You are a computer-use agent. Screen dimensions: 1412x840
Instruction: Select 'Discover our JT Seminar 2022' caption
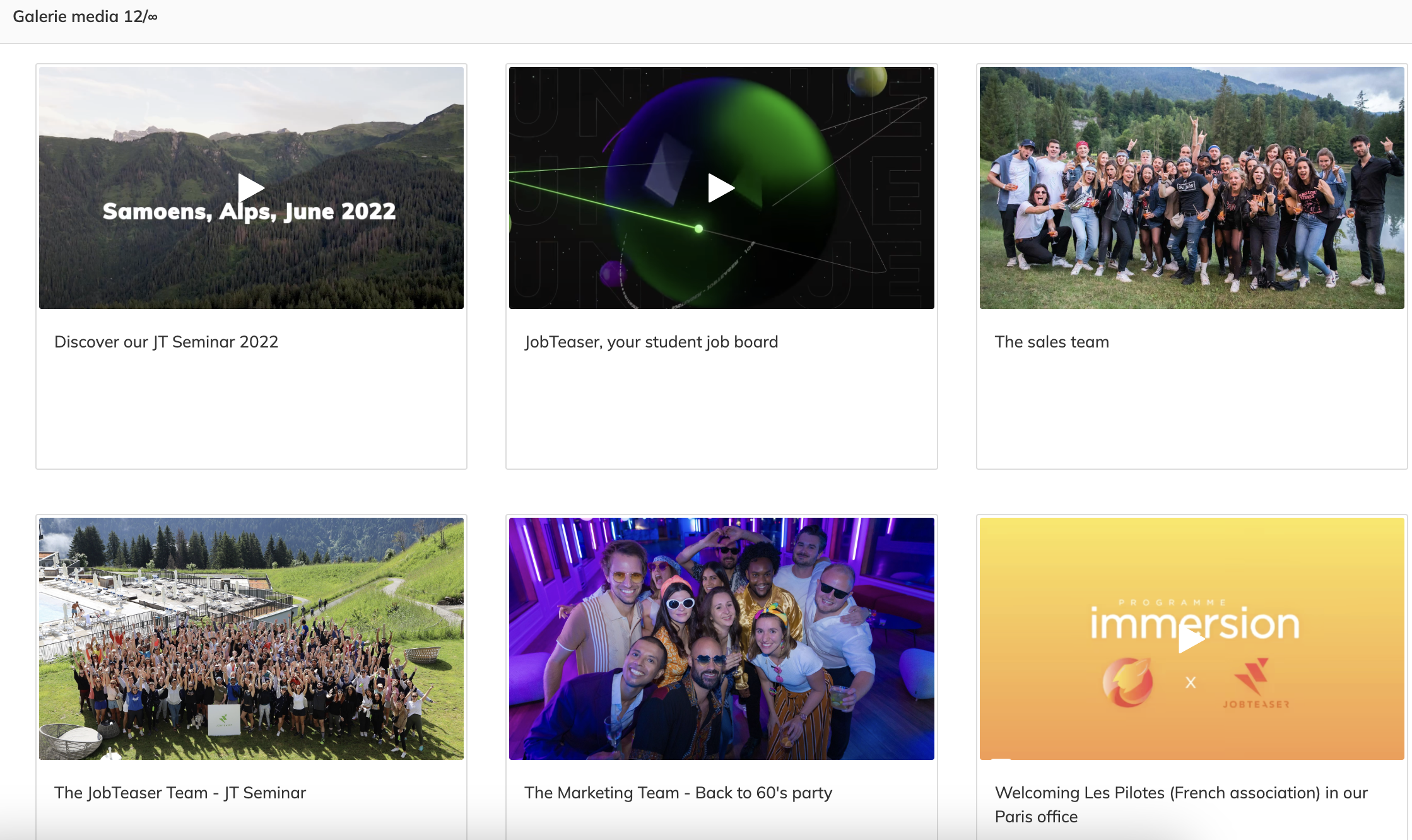166,342
